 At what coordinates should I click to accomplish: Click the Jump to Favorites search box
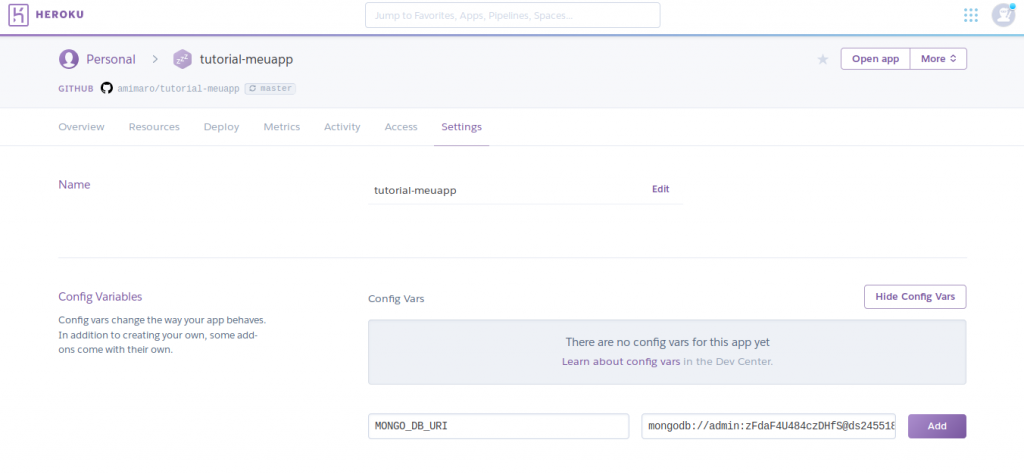click(512, 15)
